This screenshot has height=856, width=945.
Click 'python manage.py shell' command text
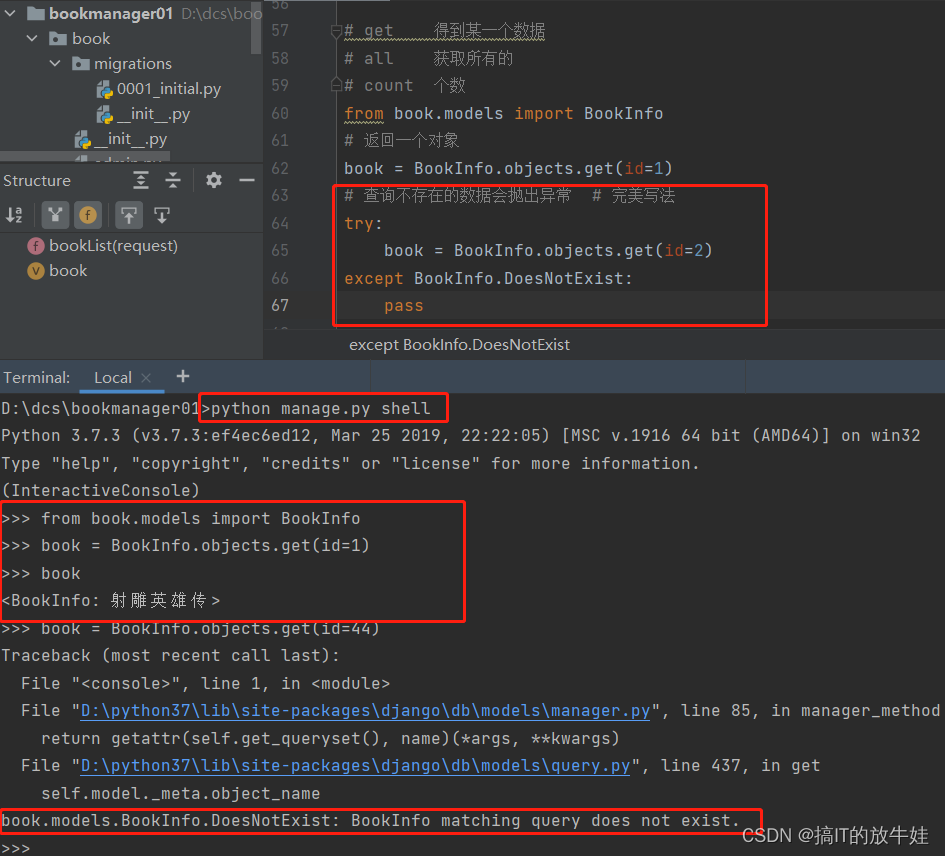click(321, 409)
